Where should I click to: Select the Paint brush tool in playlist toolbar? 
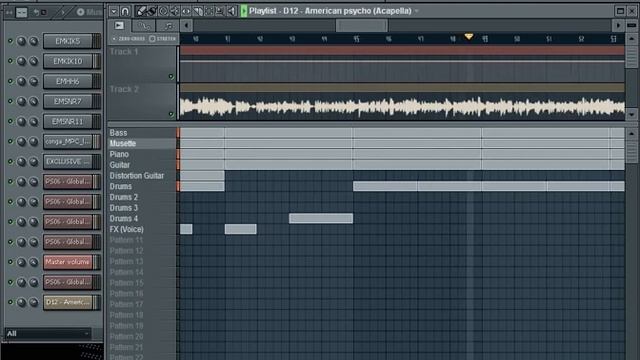(x=152, y=11)
